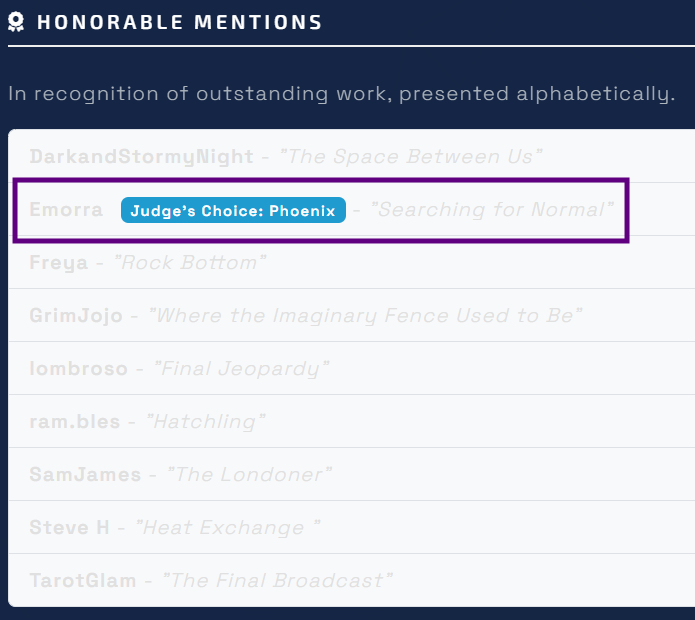Image resolution: width=695 pixels, height=620 pixels.
Task: Click the Honorable Mentions heading text
Action: pyautogui.click(x=179, y=22)
